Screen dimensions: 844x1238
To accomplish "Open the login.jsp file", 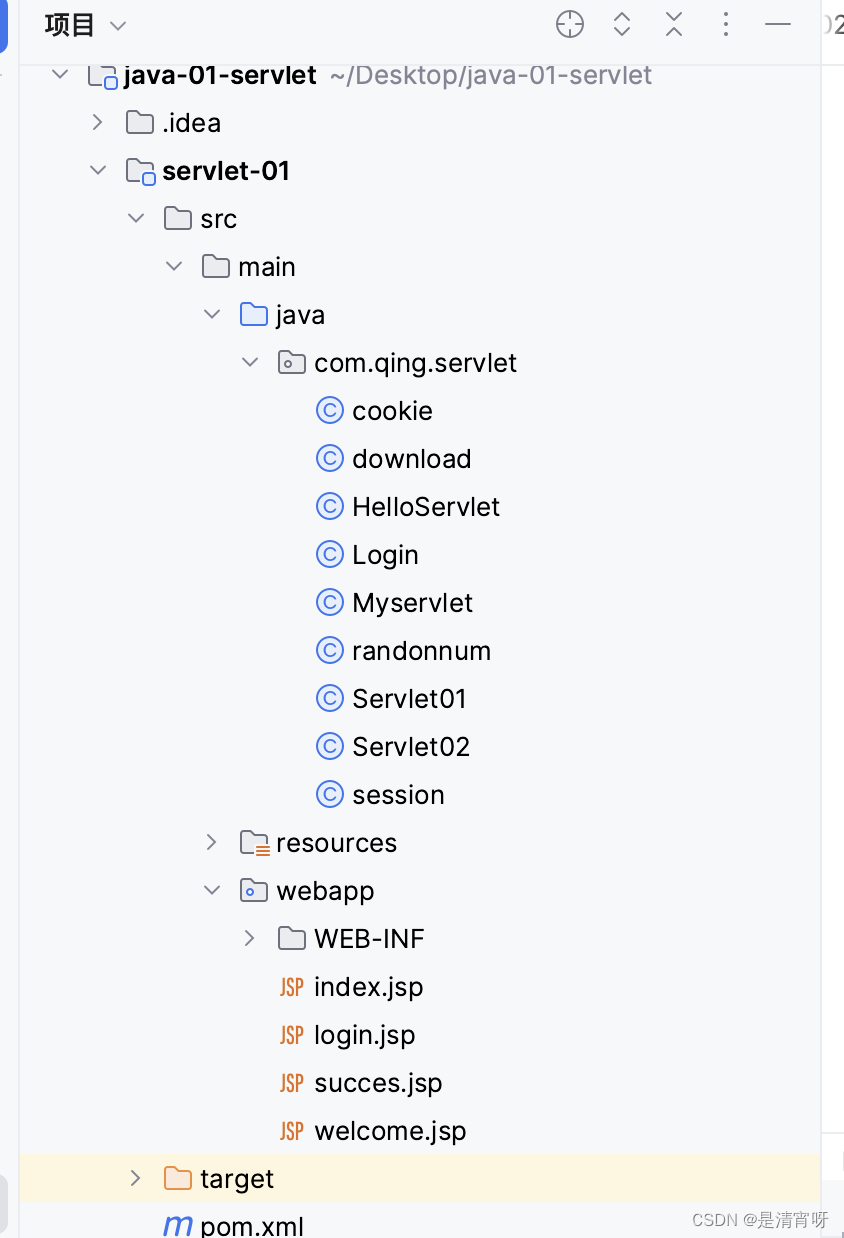I will click(x=364, y=1034).
